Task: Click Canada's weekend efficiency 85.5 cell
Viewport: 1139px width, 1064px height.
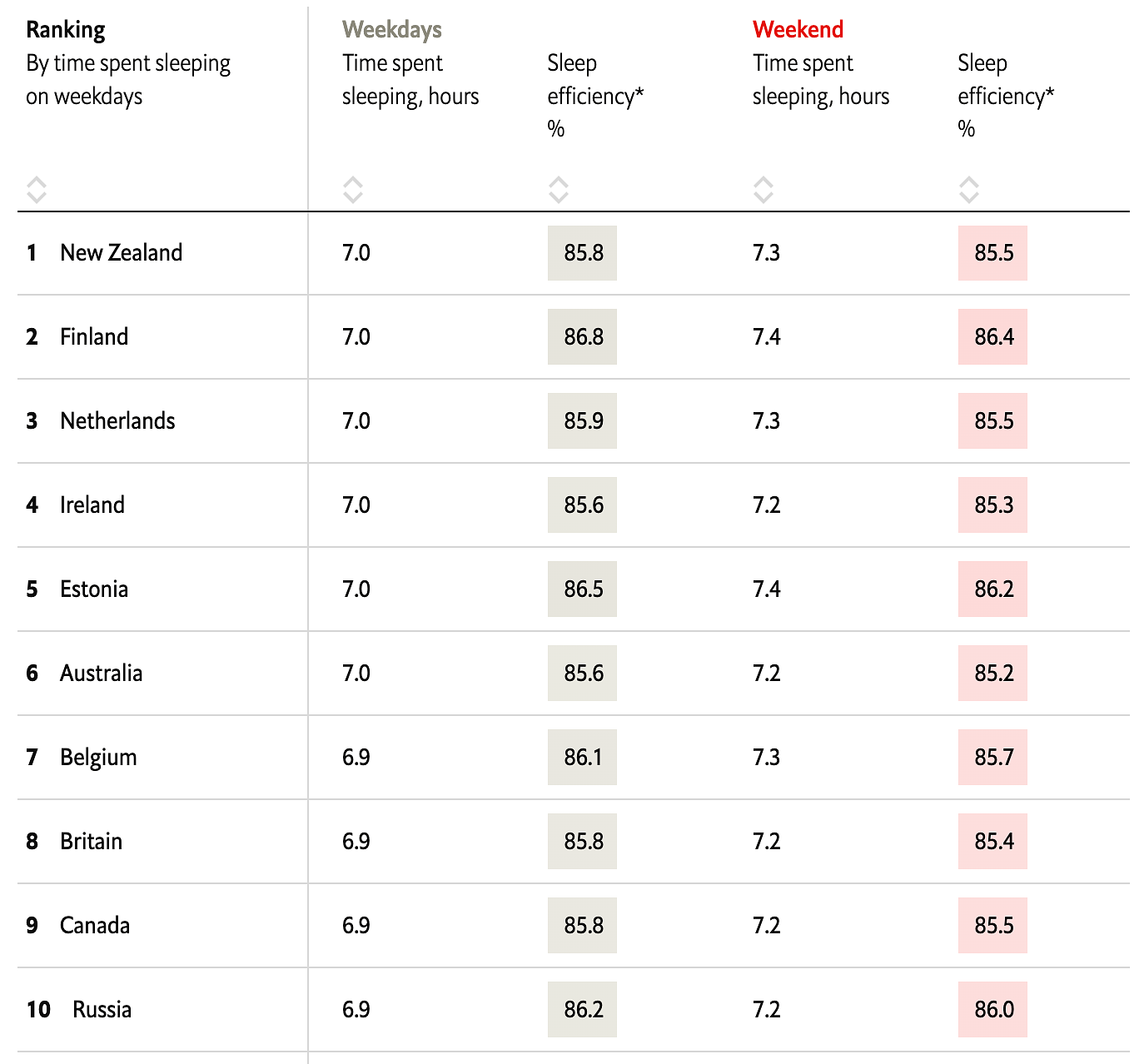Action: pyautogui.click(x=993, y=926)
